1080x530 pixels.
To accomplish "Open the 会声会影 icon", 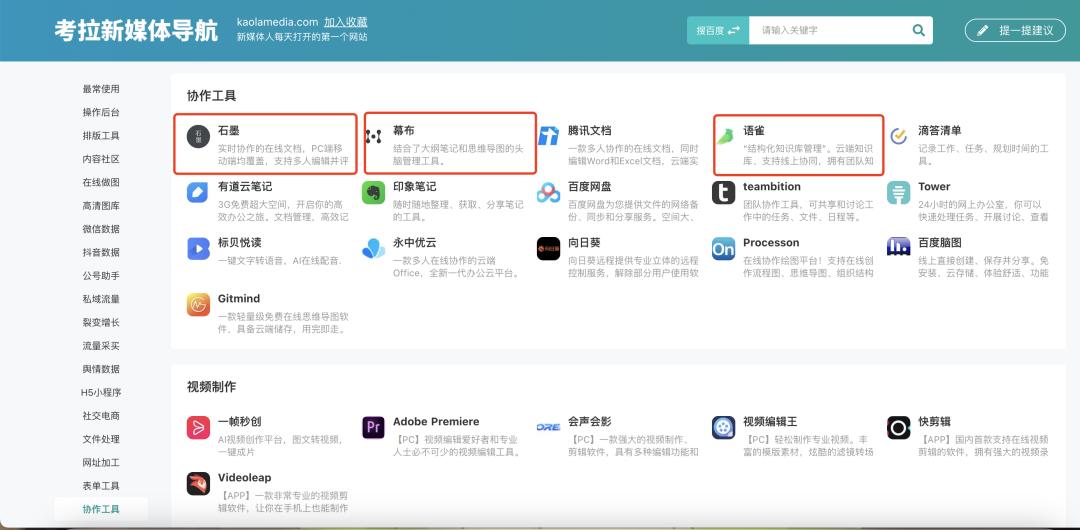I will point(548,427).
